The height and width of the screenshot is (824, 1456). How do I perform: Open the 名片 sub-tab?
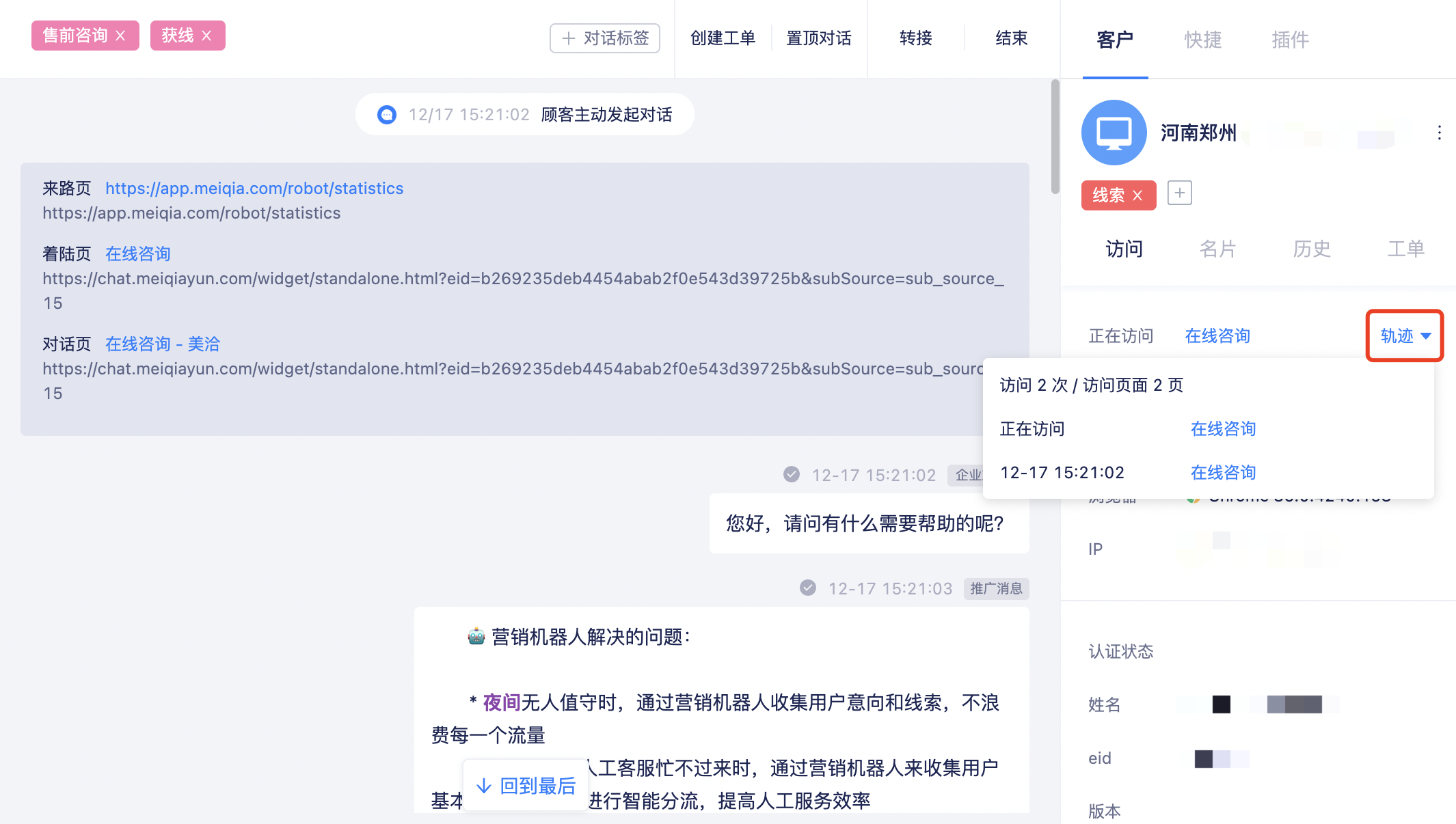pos(1217,249)
